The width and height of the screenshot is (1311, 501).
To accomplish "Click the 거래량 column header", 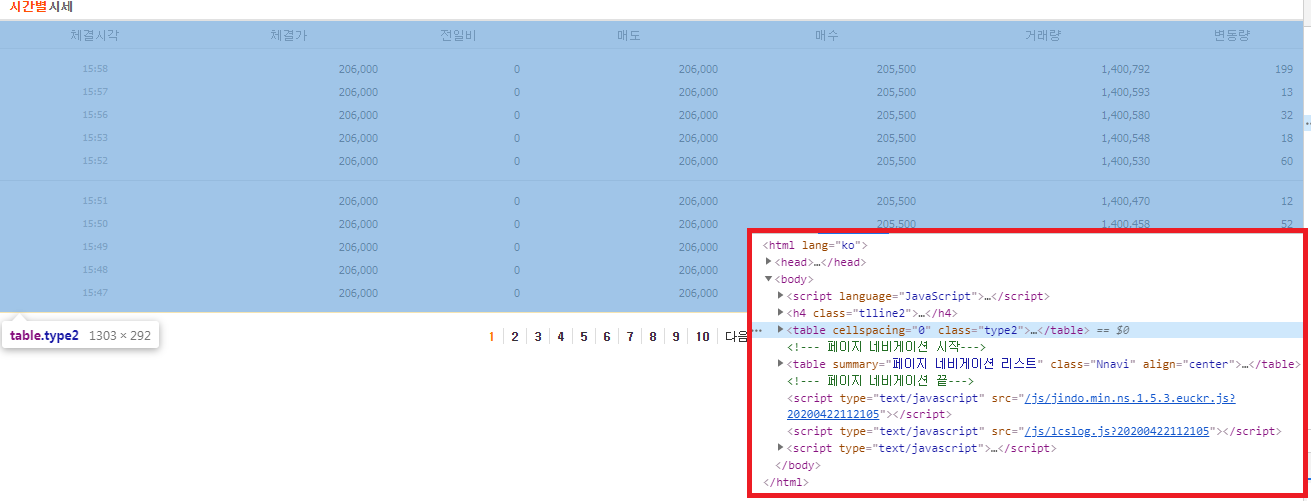I will [1043, 35].
